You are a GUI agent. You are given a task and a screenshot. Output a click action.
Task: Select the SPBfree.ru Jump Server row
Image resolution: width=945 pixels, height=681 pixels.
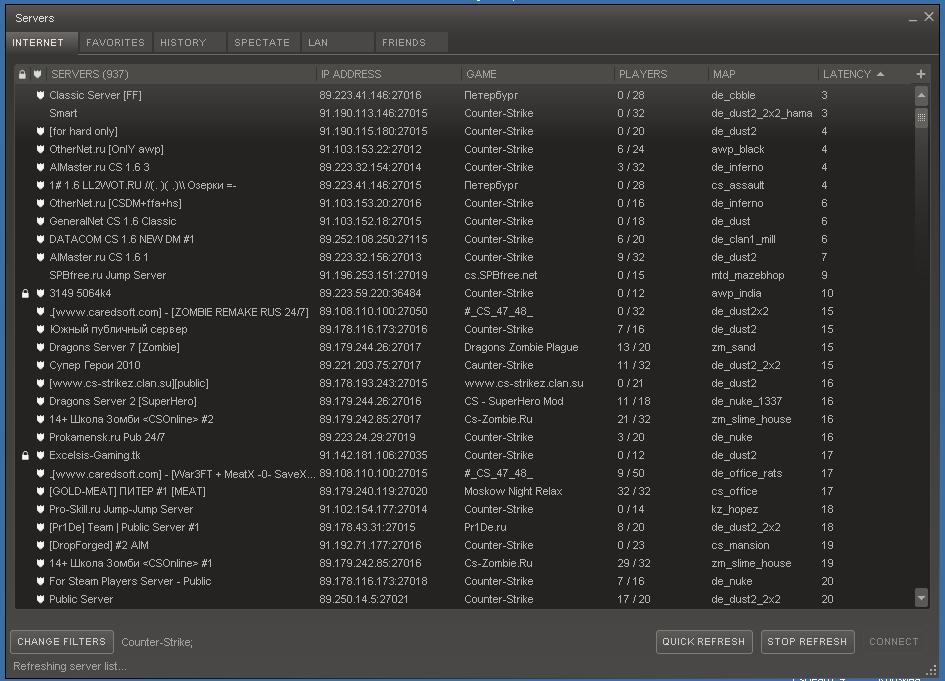(x=464, y=275)
